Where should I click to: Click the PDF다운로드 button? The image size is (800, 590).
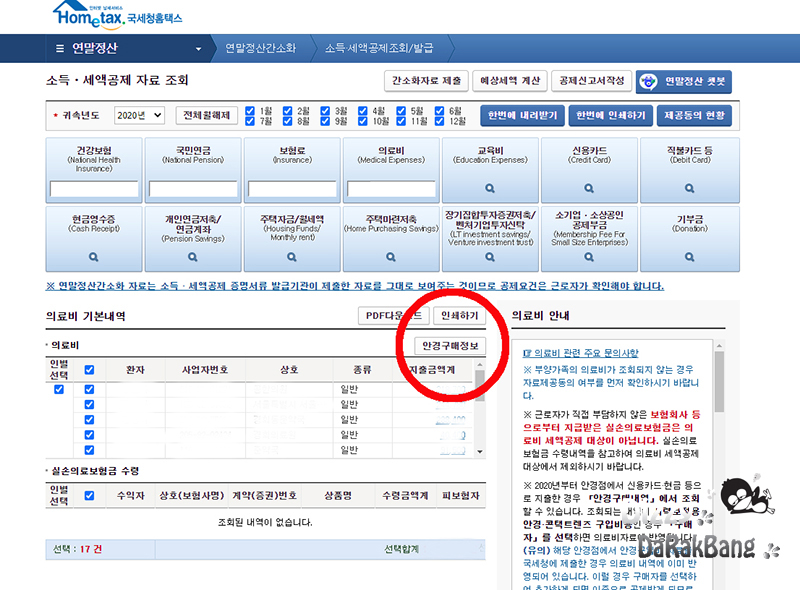pyautogui.click(x=393, y=316)
